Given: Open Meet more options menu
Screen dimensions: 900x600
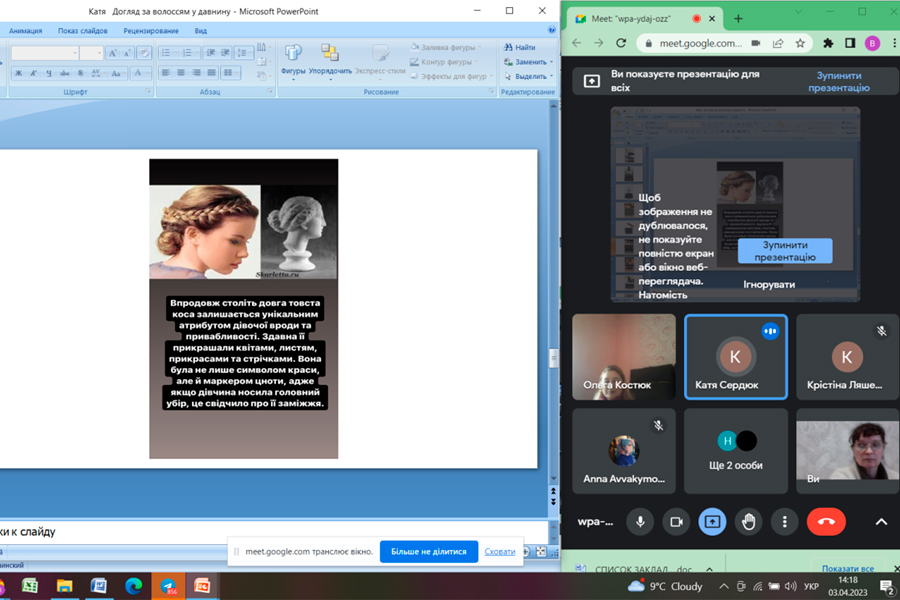Looking at the screenshot, I should [785, 521].
